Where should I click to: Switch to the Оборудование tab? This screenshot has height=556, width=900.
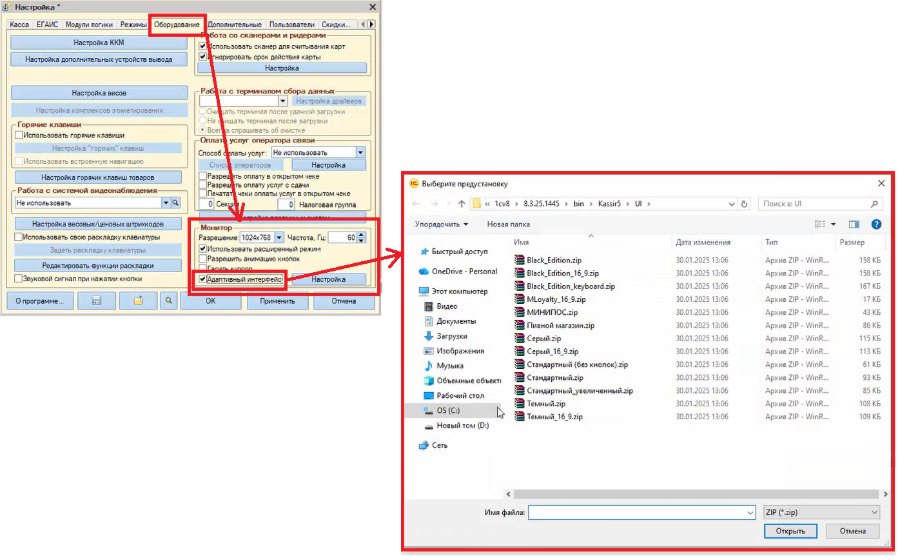[176, 25]
